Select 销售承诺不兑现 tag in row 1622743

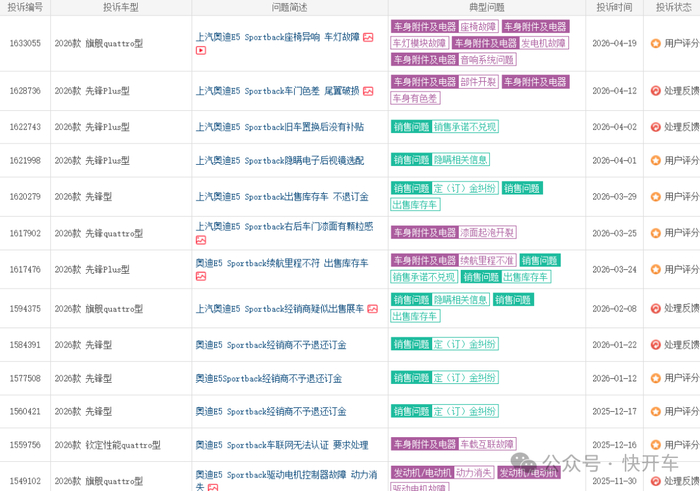click(465, 127)
